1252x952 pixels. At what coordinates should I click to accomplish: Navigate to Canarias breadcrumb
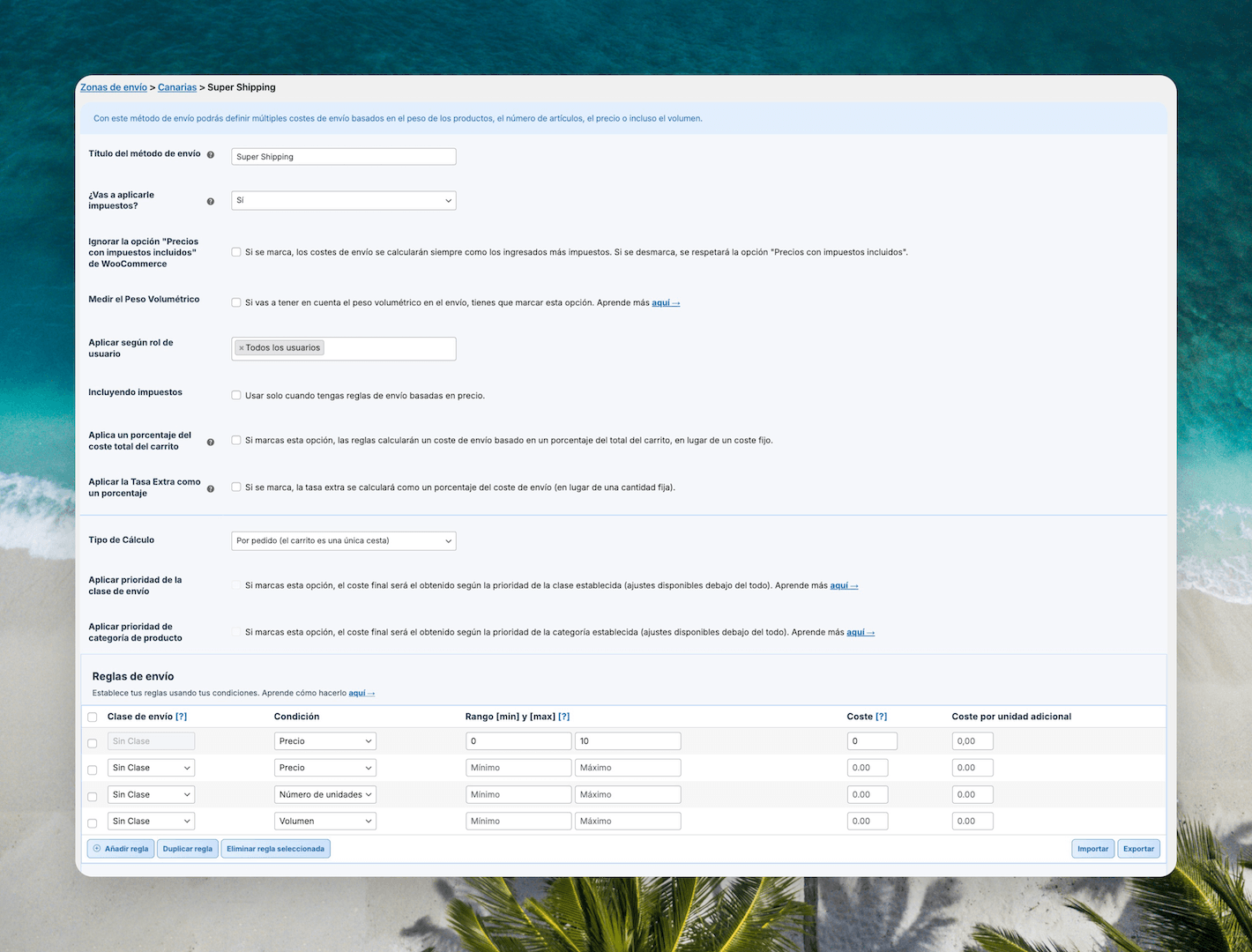click(177, 87)
